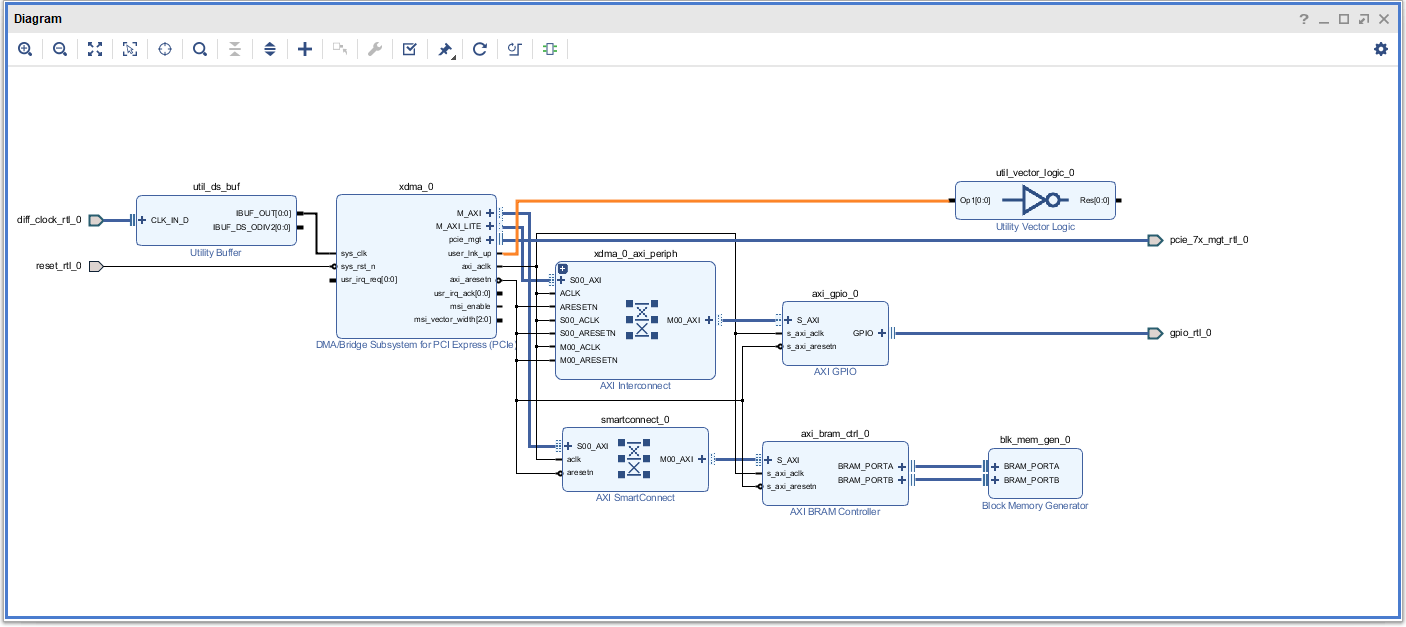Activate the Select Area tool icon
The height and width of the screenshot is (627, 1406).
130,49
